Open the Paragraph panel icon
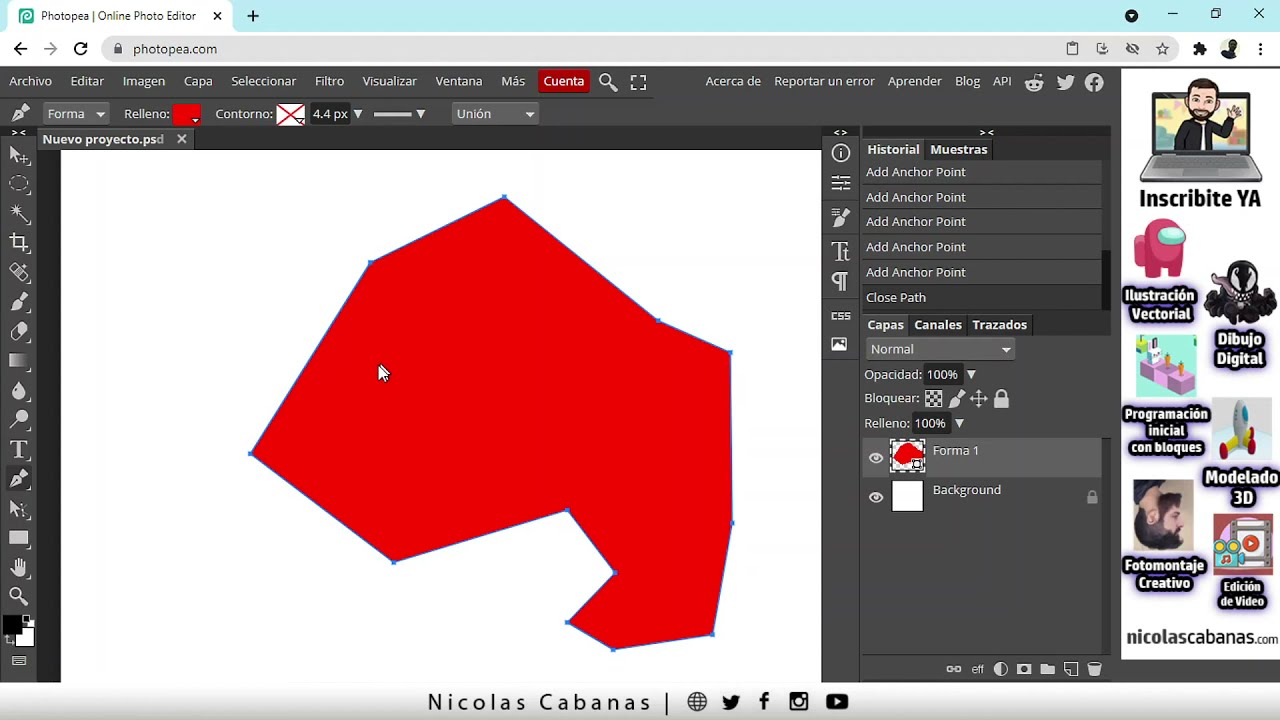This screenshot has height=720, width=1280. pos(841,282)
